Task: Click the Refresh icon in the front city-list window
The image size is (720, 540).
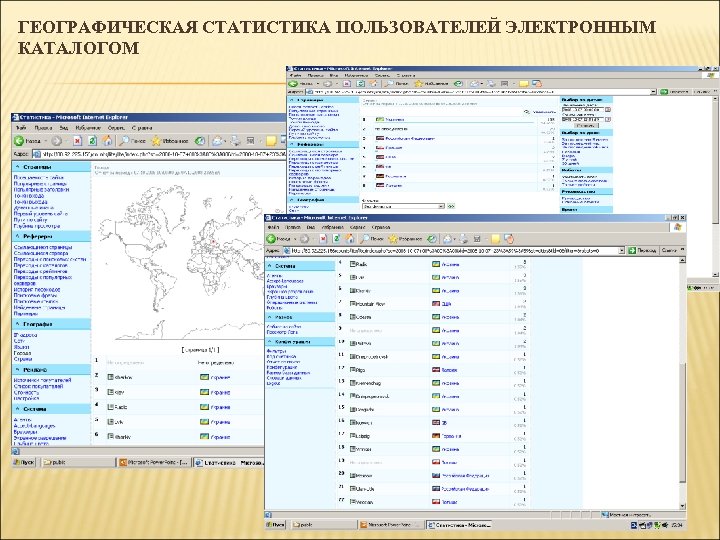Action: tap(337, 239)
